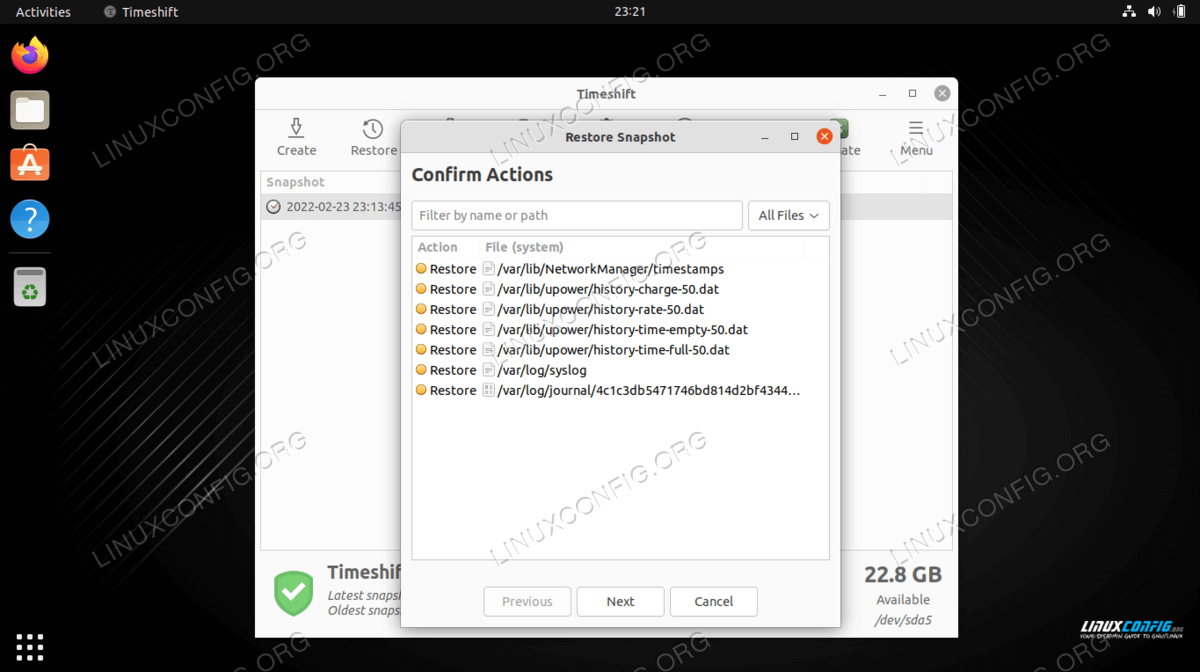Click the volume icon in the top bar

(1154, 12)
